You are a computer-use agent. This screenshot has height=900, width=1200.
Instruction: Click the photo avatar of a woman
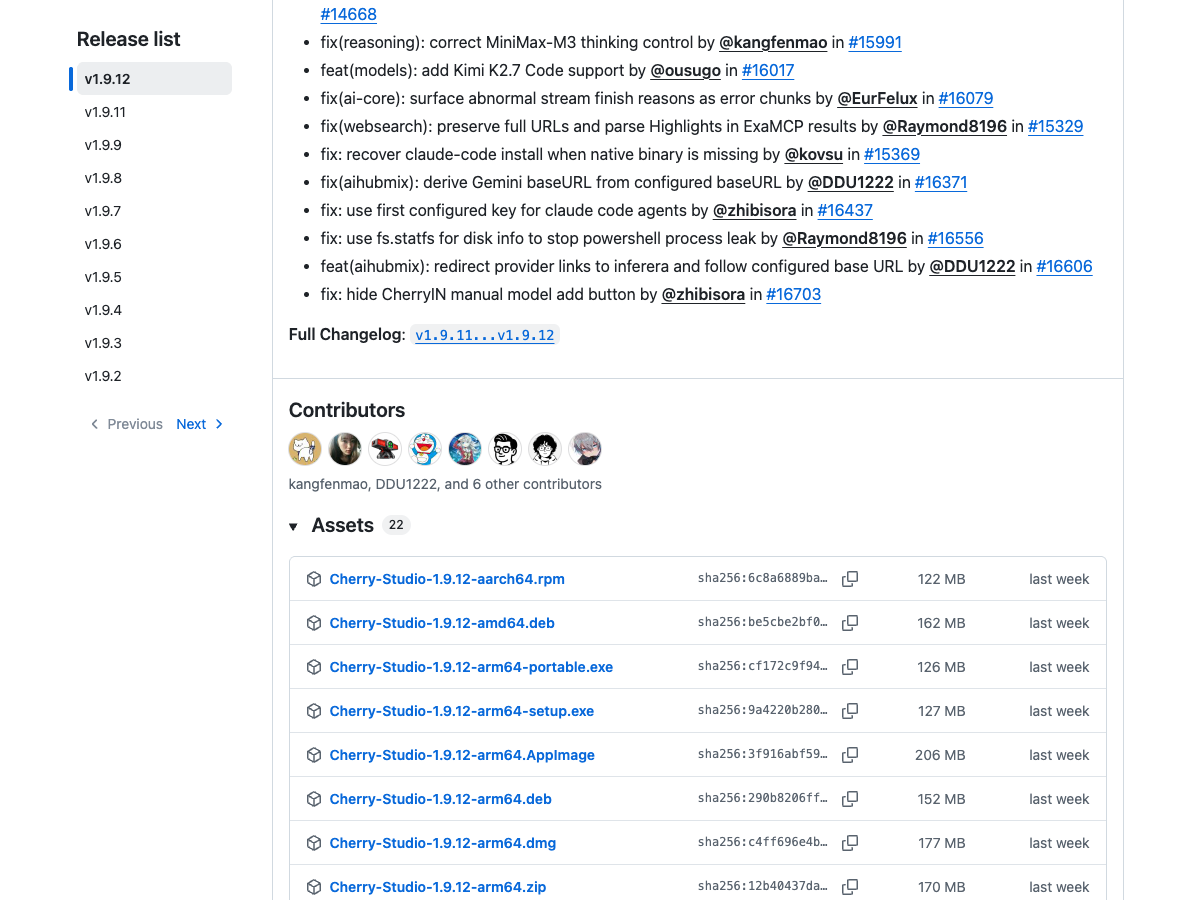[345, 449]
